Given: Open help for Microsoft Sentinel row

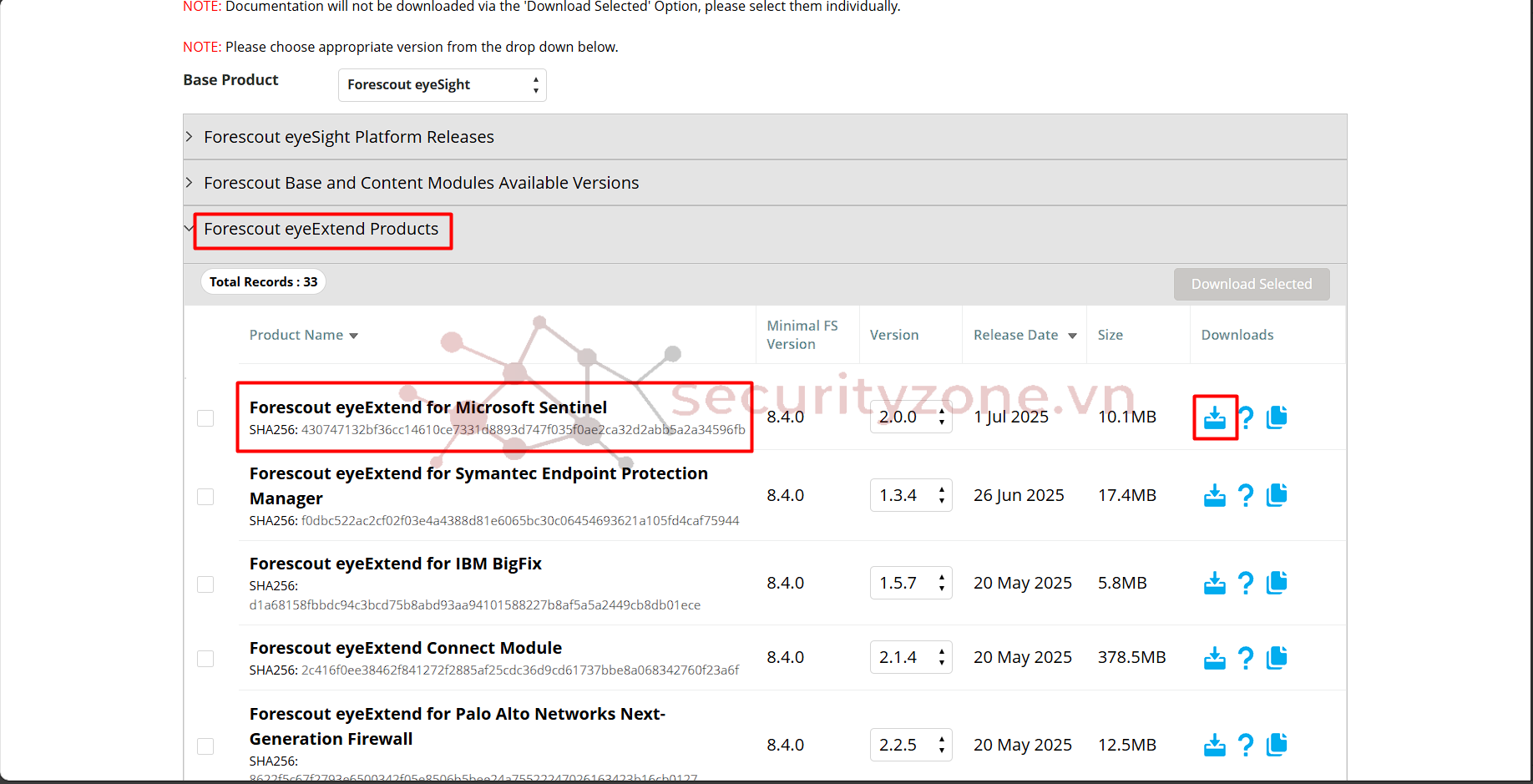Looking at the screenshot, I should click(x=1246, y=417).
